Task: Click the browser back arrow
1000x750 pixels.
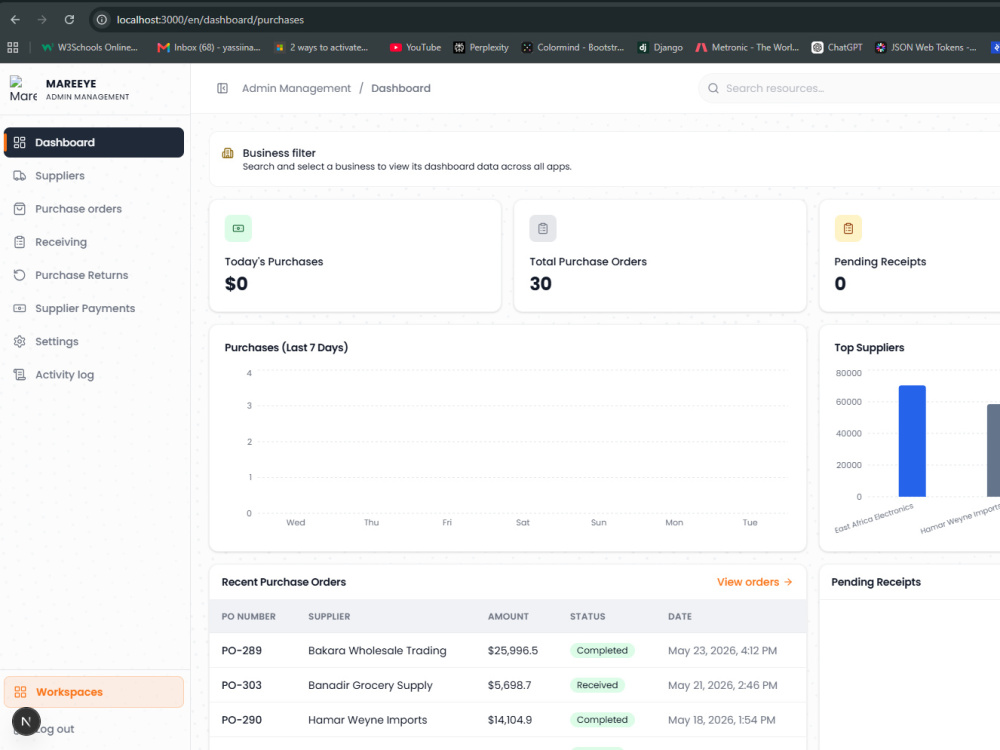Action: pos(15,20)
